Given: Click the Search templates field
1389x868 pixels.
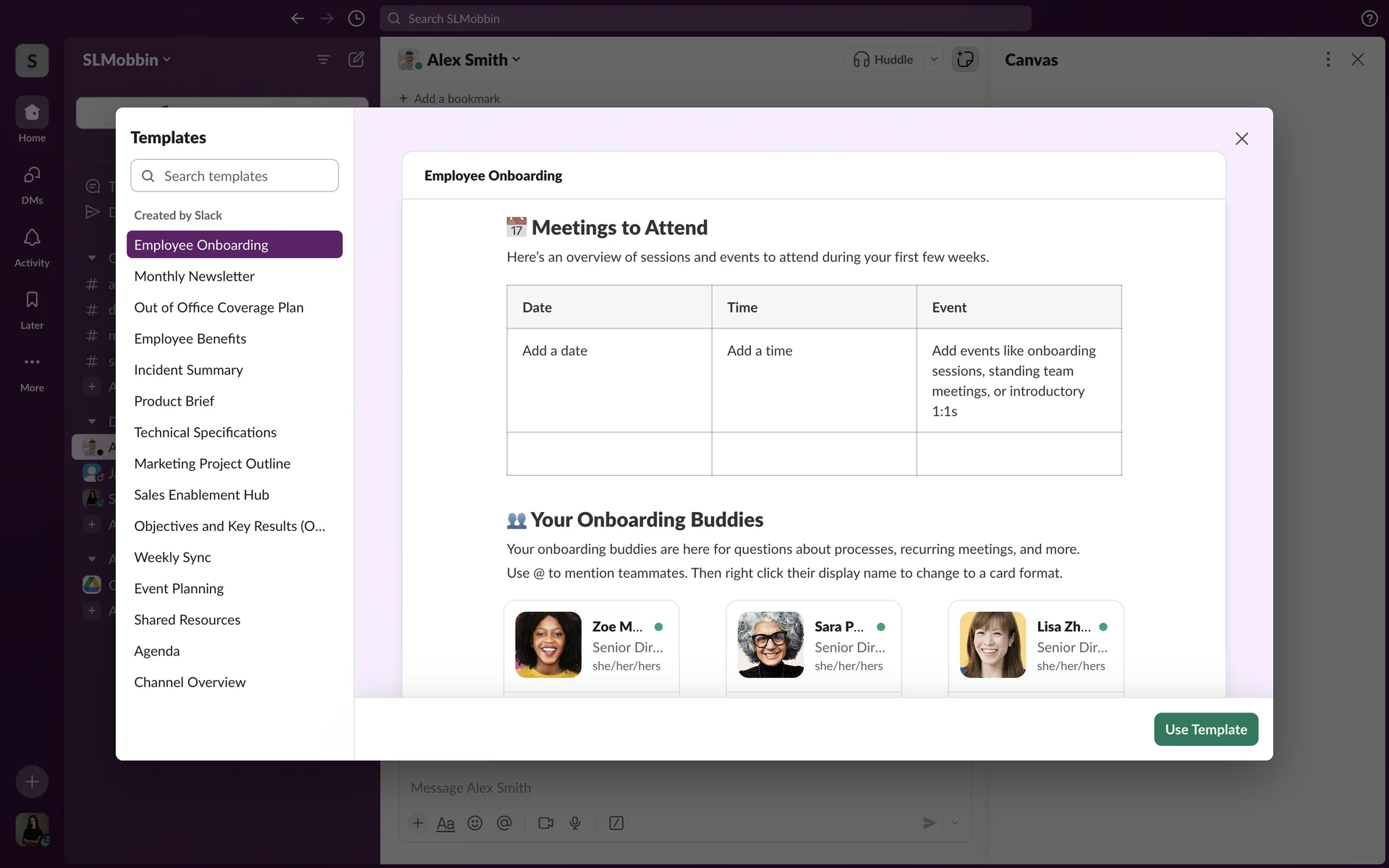Looking at the screenshot, I should pos(234,176).
